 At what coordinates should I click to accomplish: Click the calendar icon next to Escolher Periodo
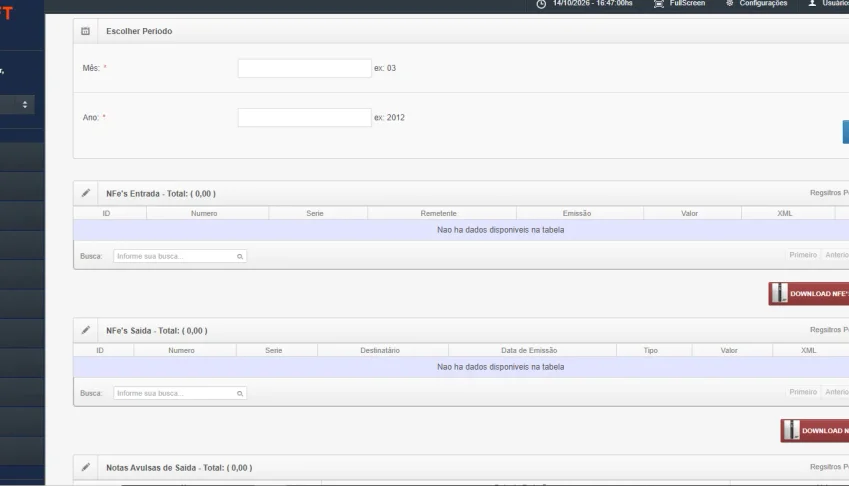click(86, 31)
